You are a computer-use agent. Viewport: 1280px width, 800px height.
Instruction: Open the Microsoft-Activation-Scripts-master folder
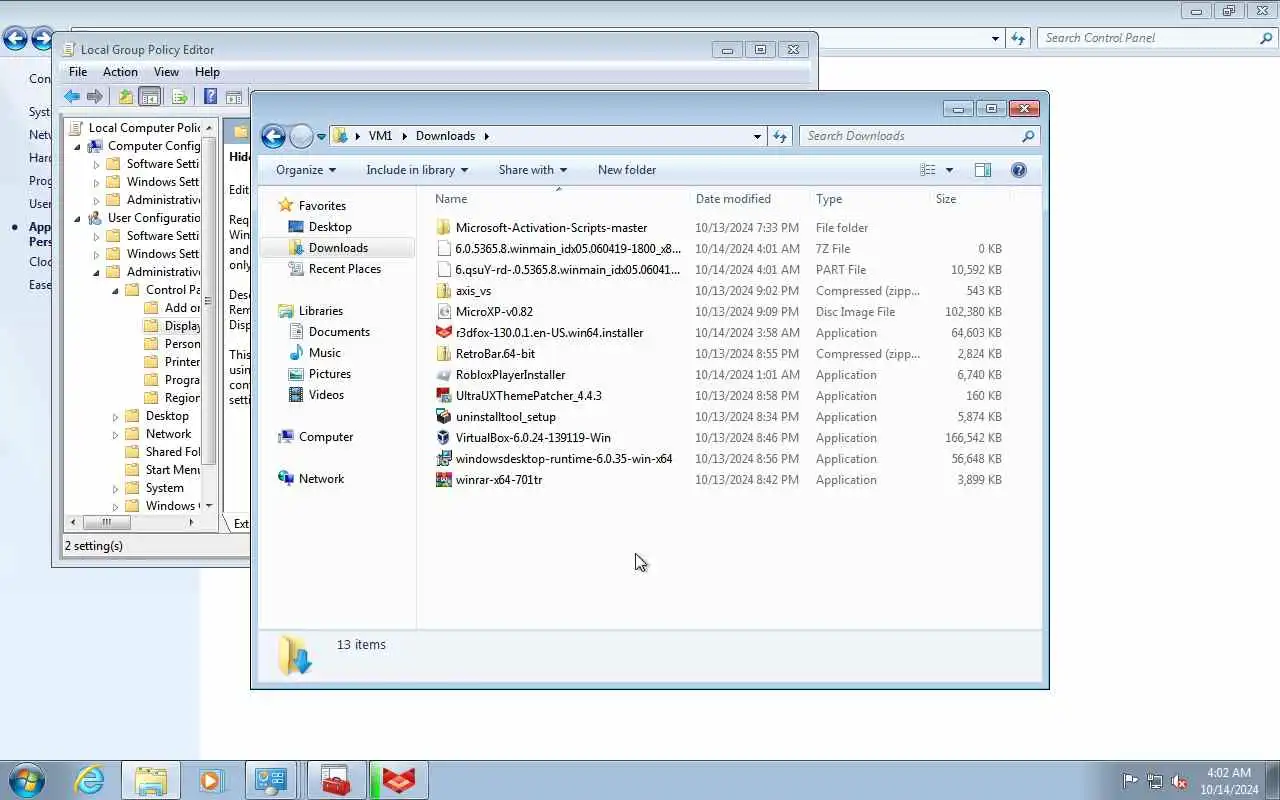pos(551,228)
